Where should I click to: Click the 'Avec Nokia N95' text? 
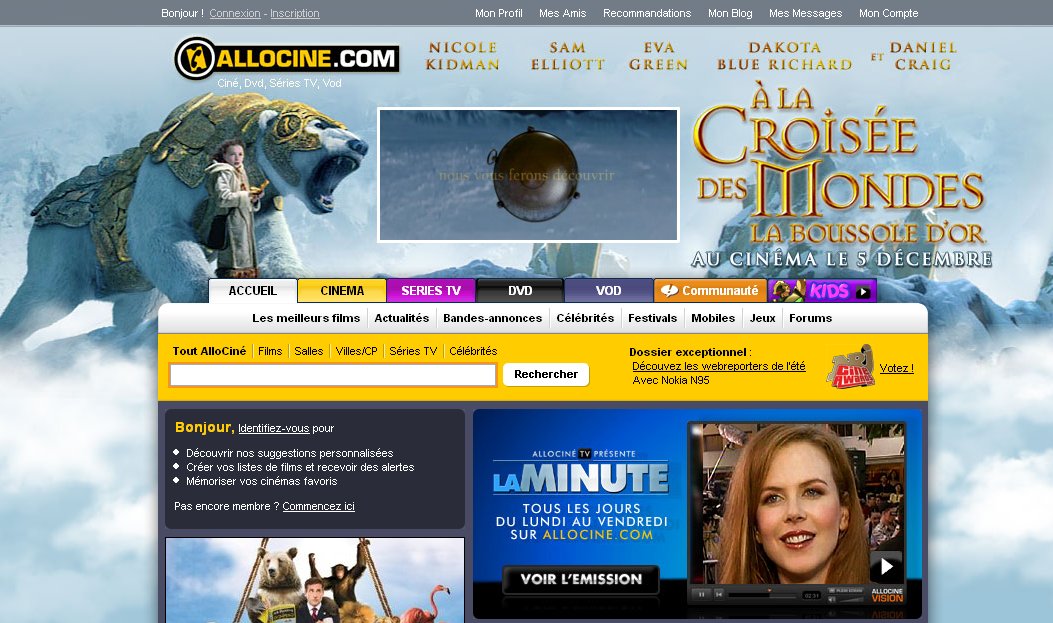[x=671, y=380]
